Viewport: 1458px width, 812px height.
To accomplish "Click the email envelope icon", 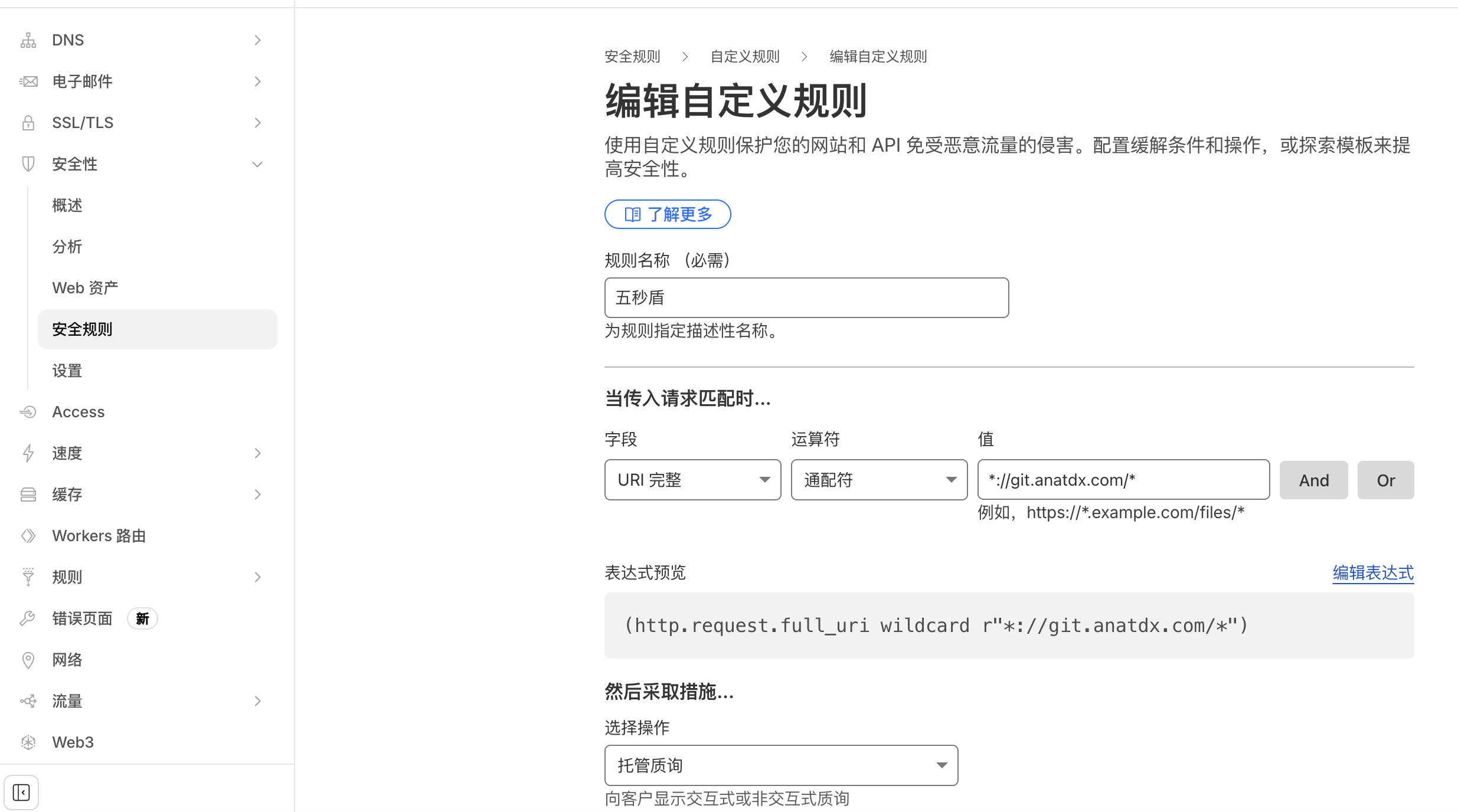I will (28, 81).
